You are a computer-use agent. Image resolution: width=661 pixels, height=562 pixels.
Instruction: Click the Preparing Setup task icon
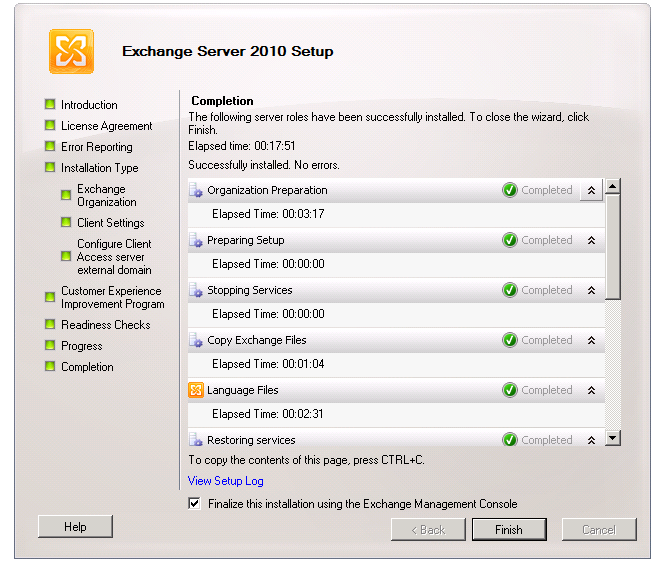[x=196, y=240]
